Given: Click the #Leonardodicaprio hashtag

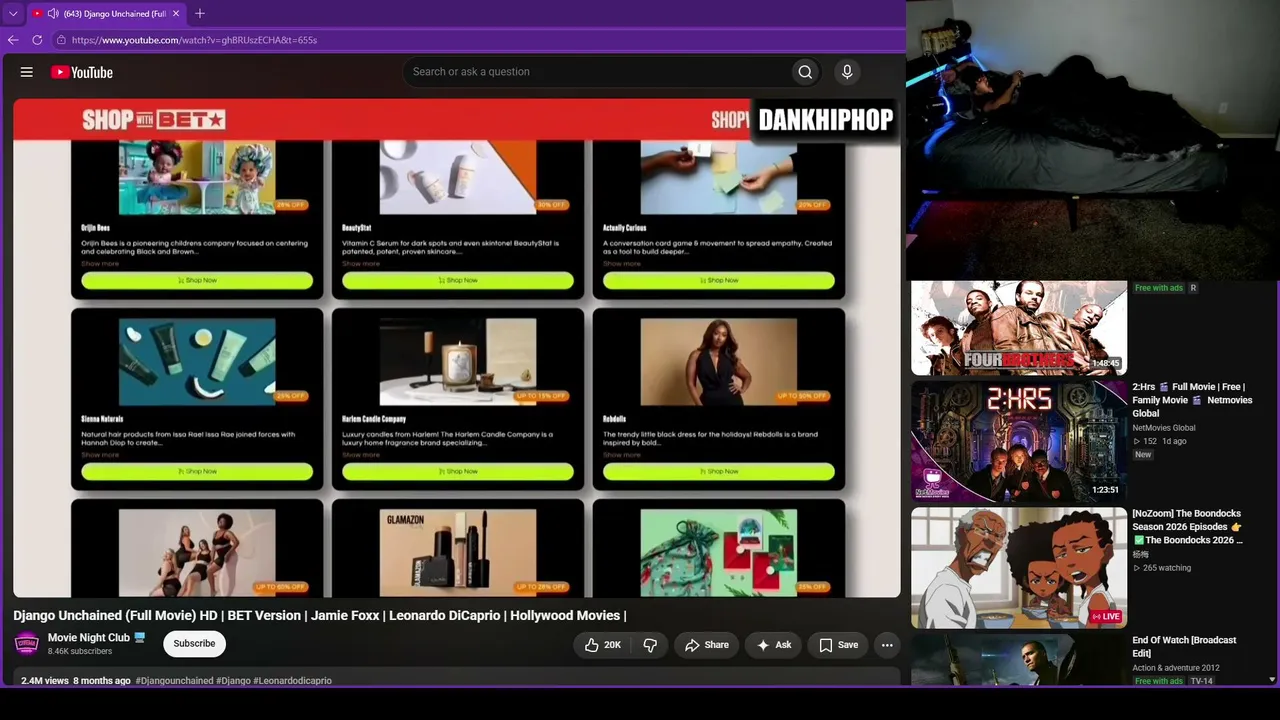Looking at the screenshot, I should pos(293,681).
